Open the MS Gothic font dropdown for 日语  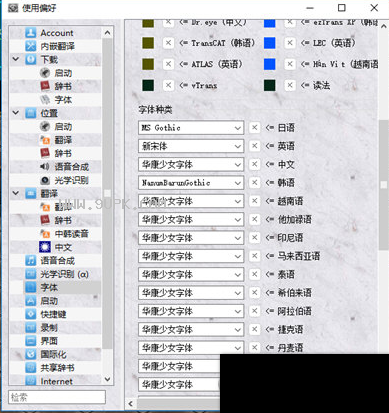(x=191, y=128)
